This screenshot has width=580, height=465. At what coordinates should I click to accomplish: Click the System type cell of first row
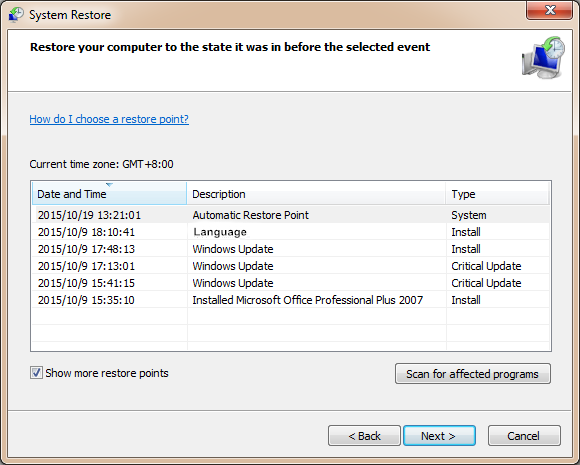point(469,215)
